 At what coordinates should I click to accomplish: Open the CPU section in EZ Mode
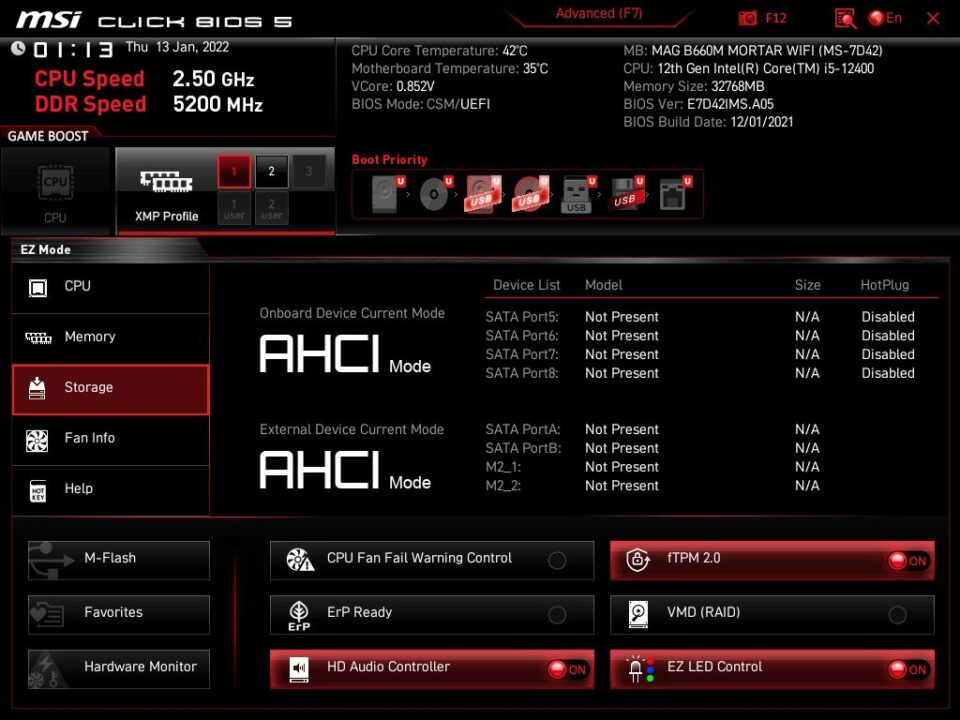[111, 287]
